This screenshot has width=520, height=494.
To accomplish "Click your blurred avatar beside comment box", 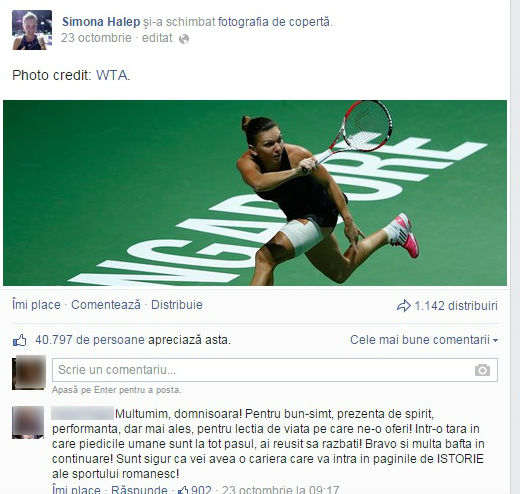I will [x=29, y=372].
